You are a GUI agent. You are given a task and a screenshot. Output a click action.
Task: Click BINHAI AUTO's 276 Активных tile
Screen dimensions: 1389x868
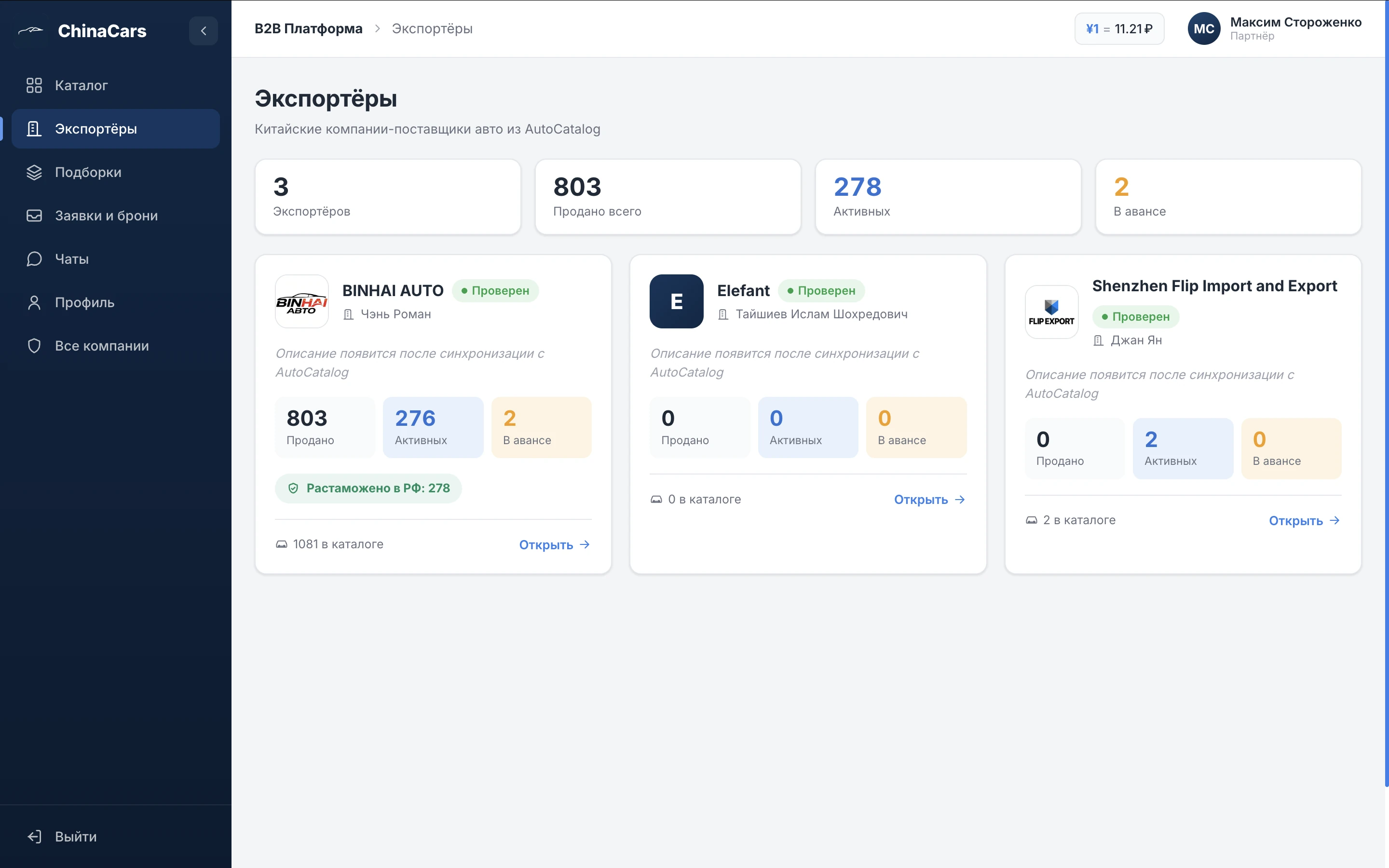pos(434,428)
